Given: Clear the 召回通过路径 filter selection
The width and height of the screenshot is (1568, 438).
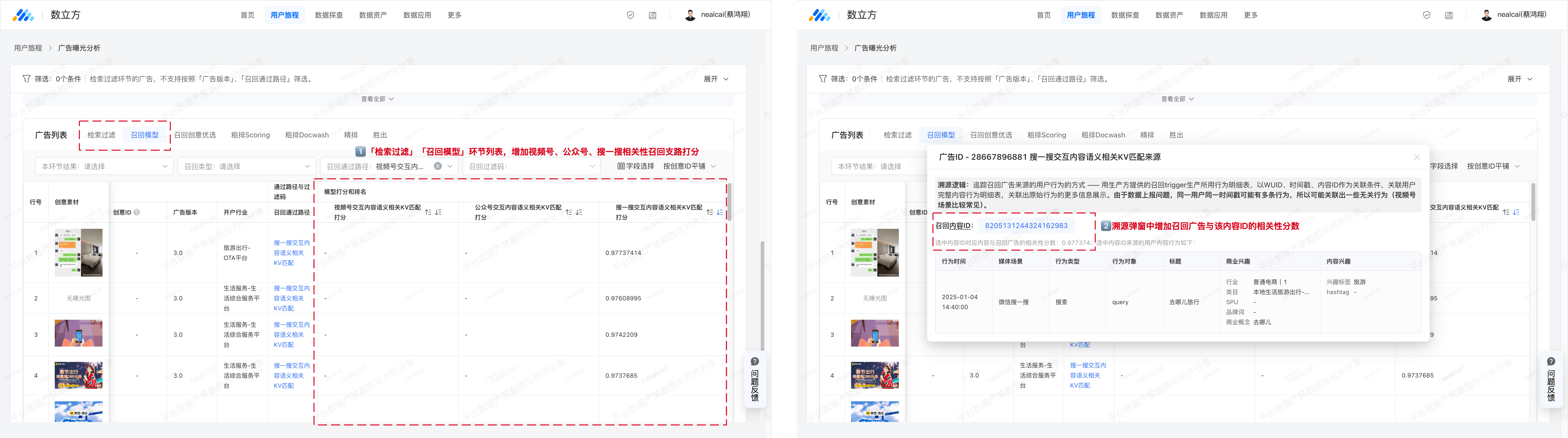Looking at the screenshot, I should point(438,166).
